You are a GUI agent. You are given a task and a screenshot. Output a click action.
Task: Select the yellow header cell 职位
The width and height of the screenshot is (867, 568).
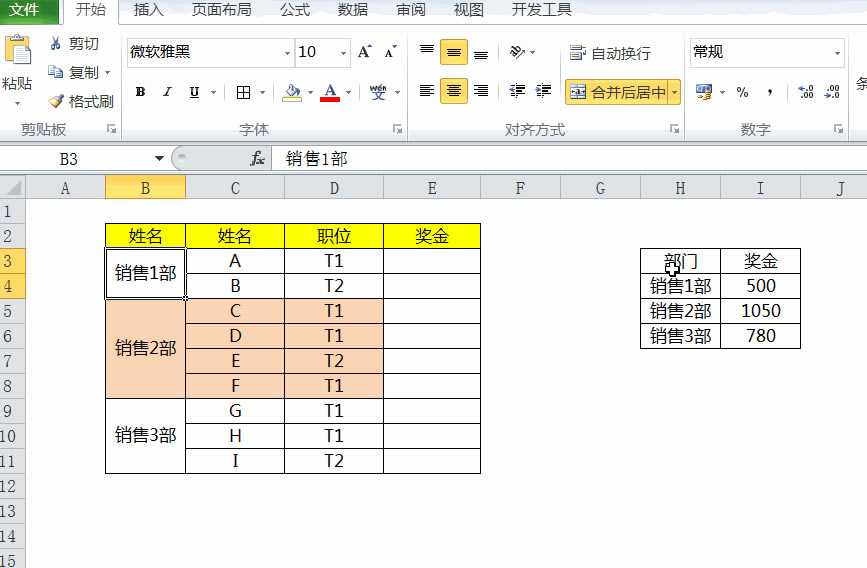(x=334, y=236)
